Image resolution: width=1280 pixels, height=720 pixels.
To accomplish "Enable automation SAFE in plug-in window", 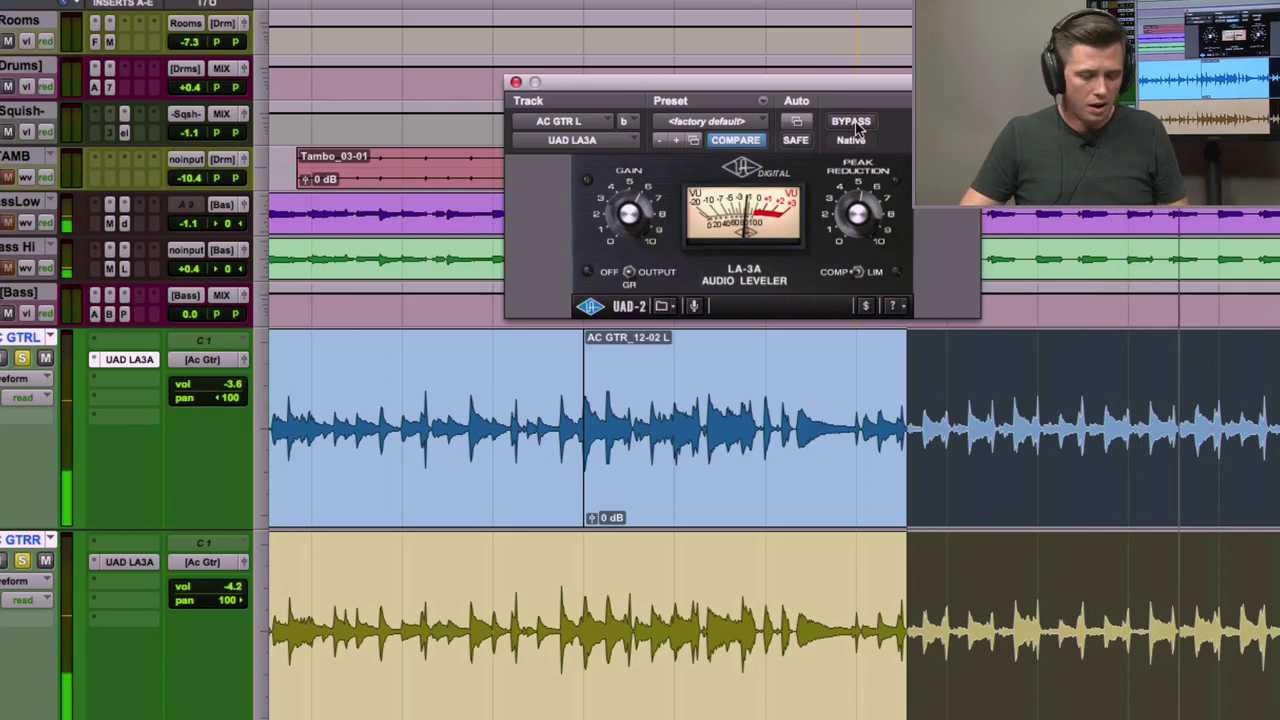I will 795,140.
